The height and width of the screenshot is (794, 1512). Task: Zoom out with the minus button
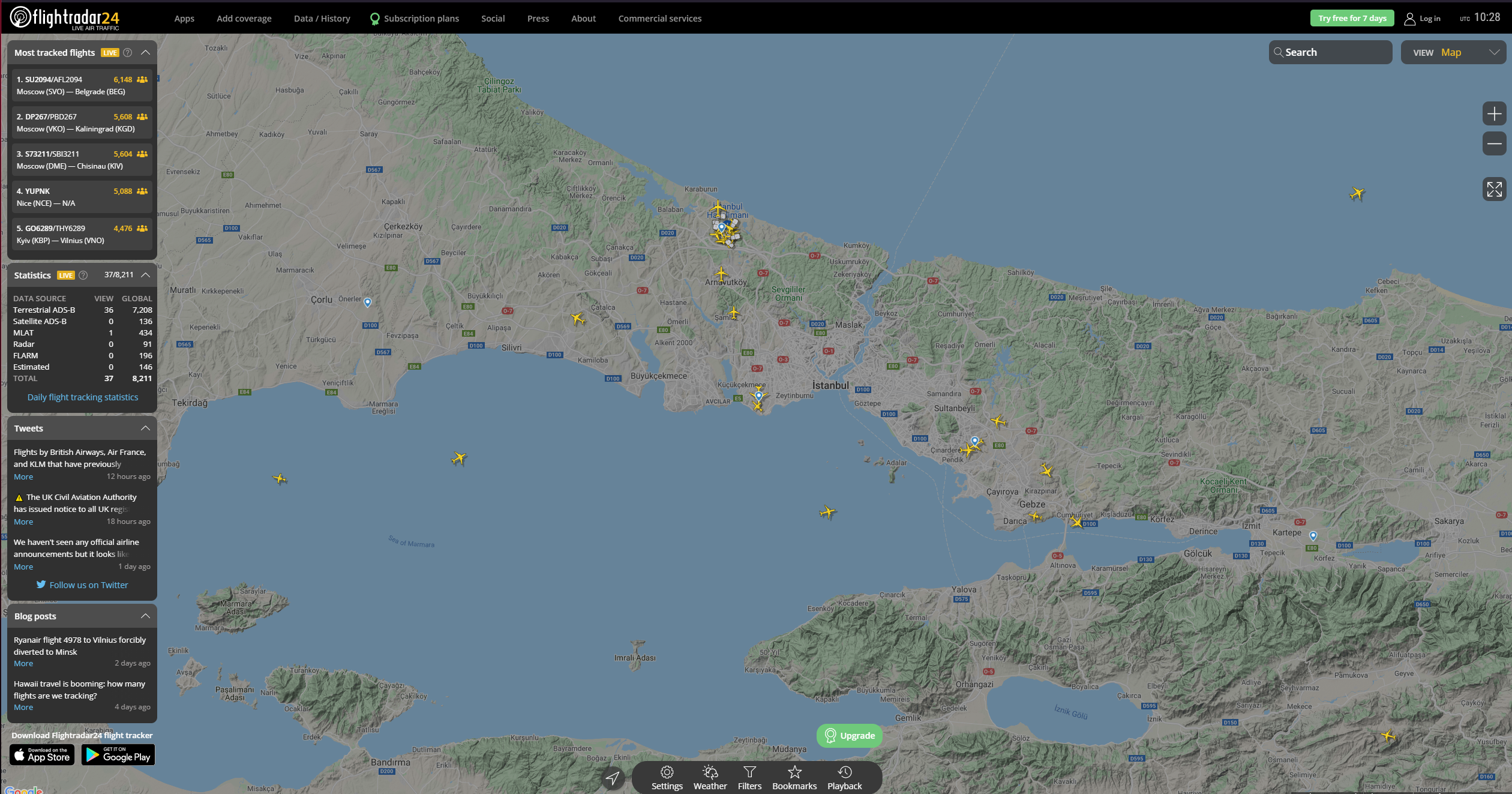(x=1494, y=143)
